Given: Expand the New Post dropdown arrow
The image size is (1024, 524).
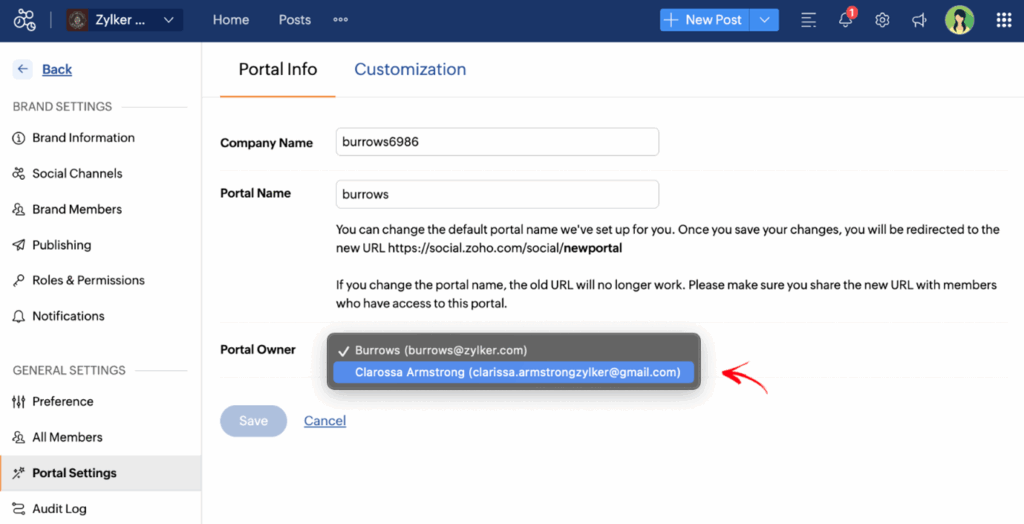Looking at the screenshot, I should 764,20.
